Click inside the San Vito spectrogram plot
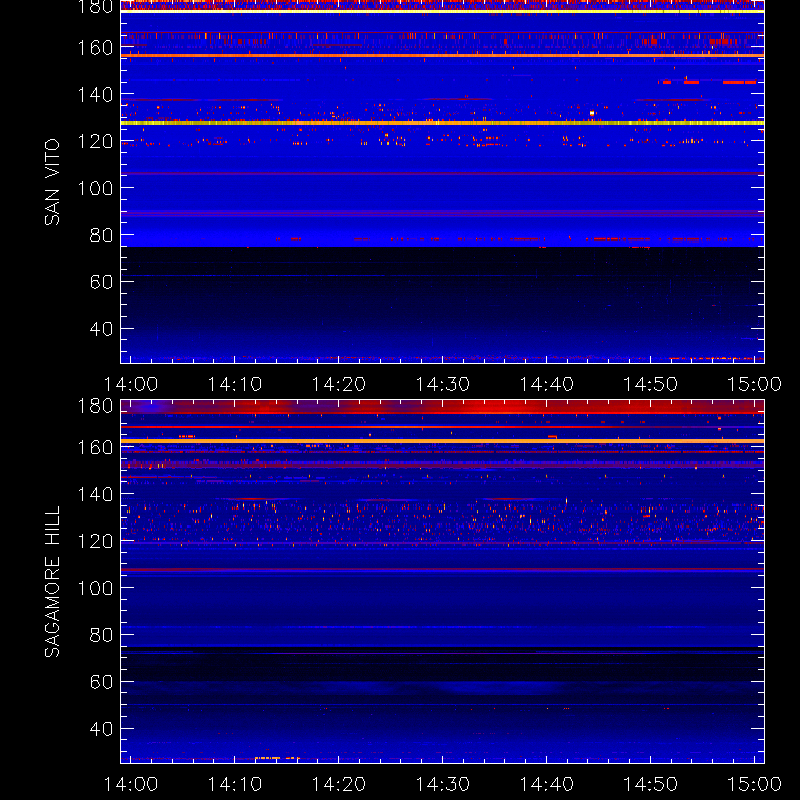 click(x=442, y=182)
